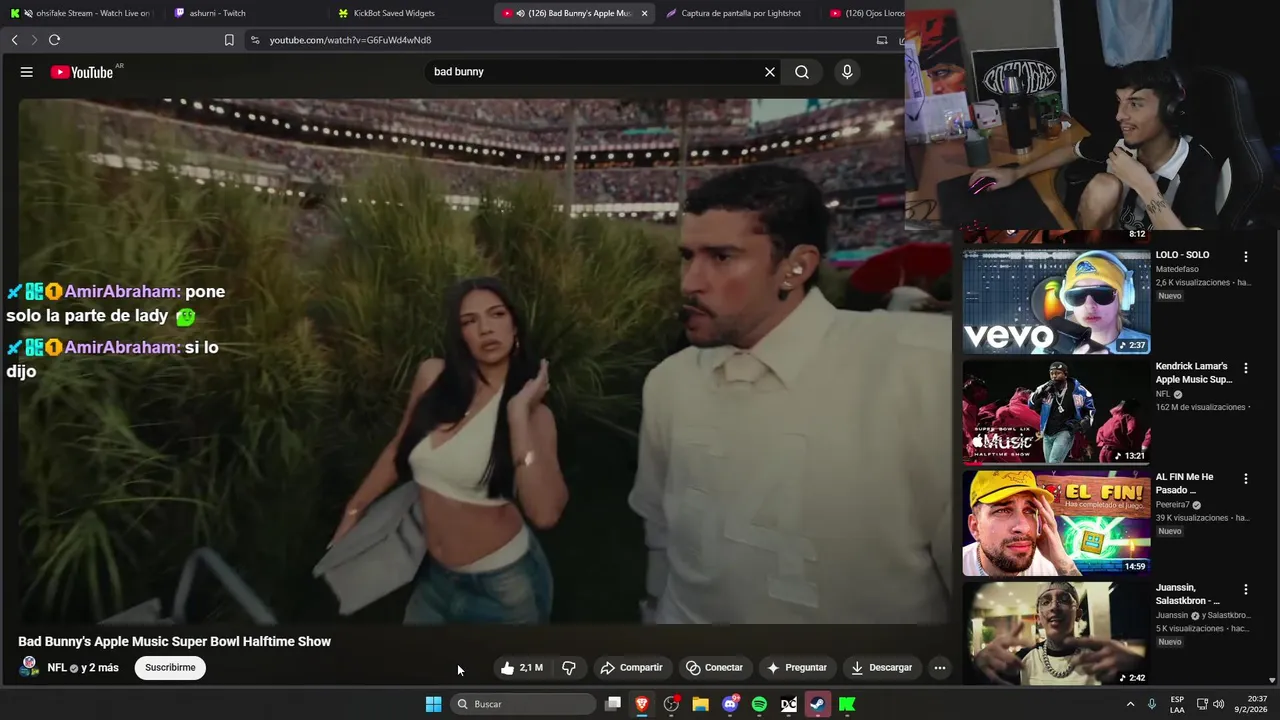The width and height of the screenshot is (1280, 720).
Task: Close the Bad Bunny YouTube tab
Action: click(644, 13)
